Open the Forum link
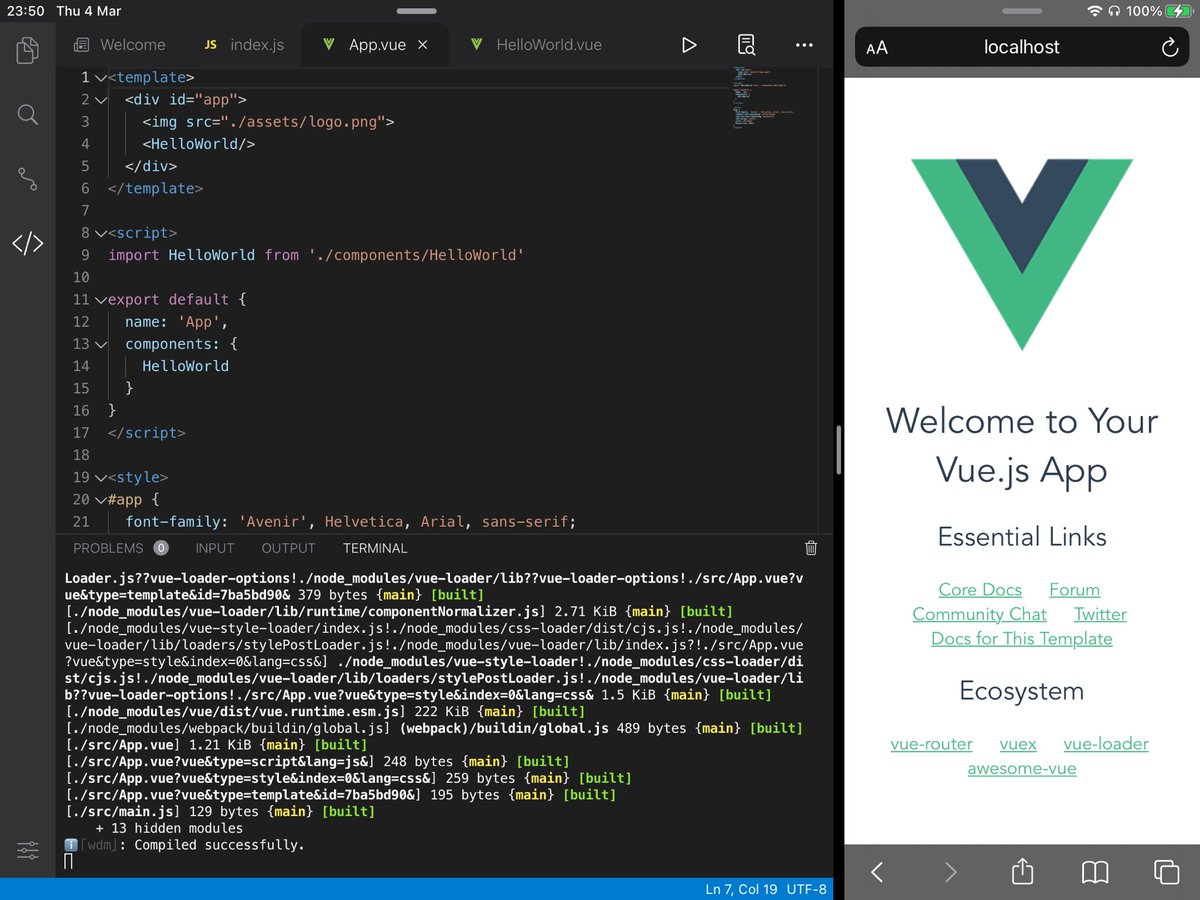Viewport: 1200px width, 900px height. (1074, 590)
